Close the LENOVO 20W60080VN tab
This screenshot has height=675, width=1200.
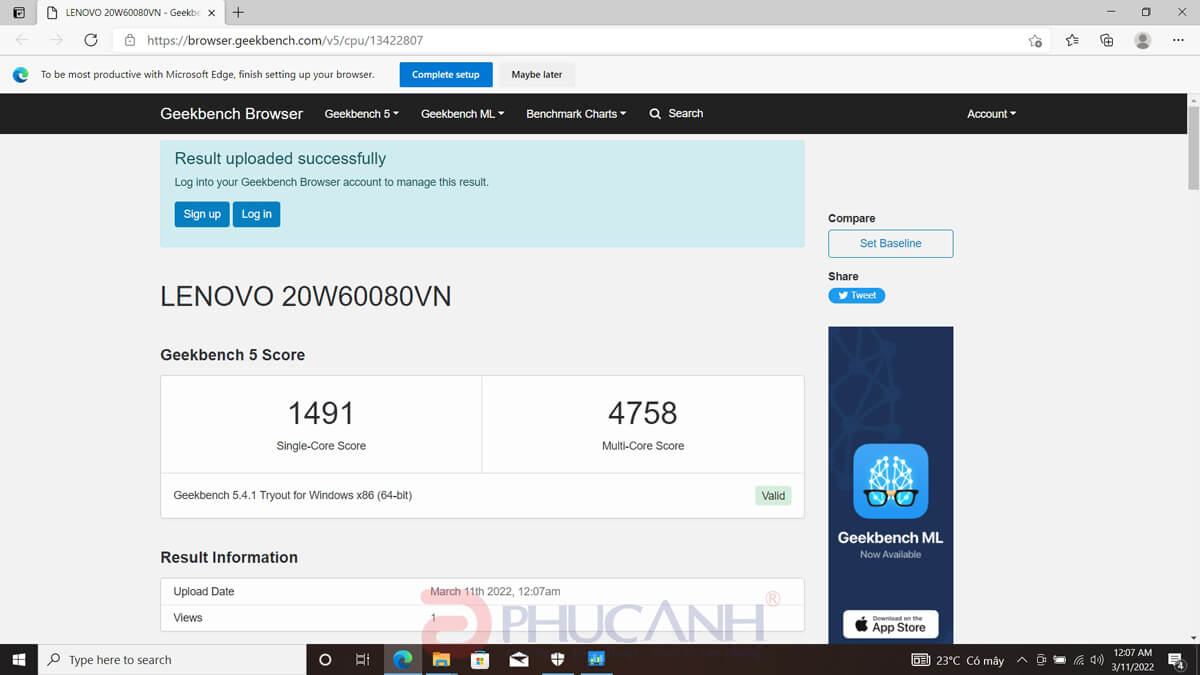(x=211, y=13)
